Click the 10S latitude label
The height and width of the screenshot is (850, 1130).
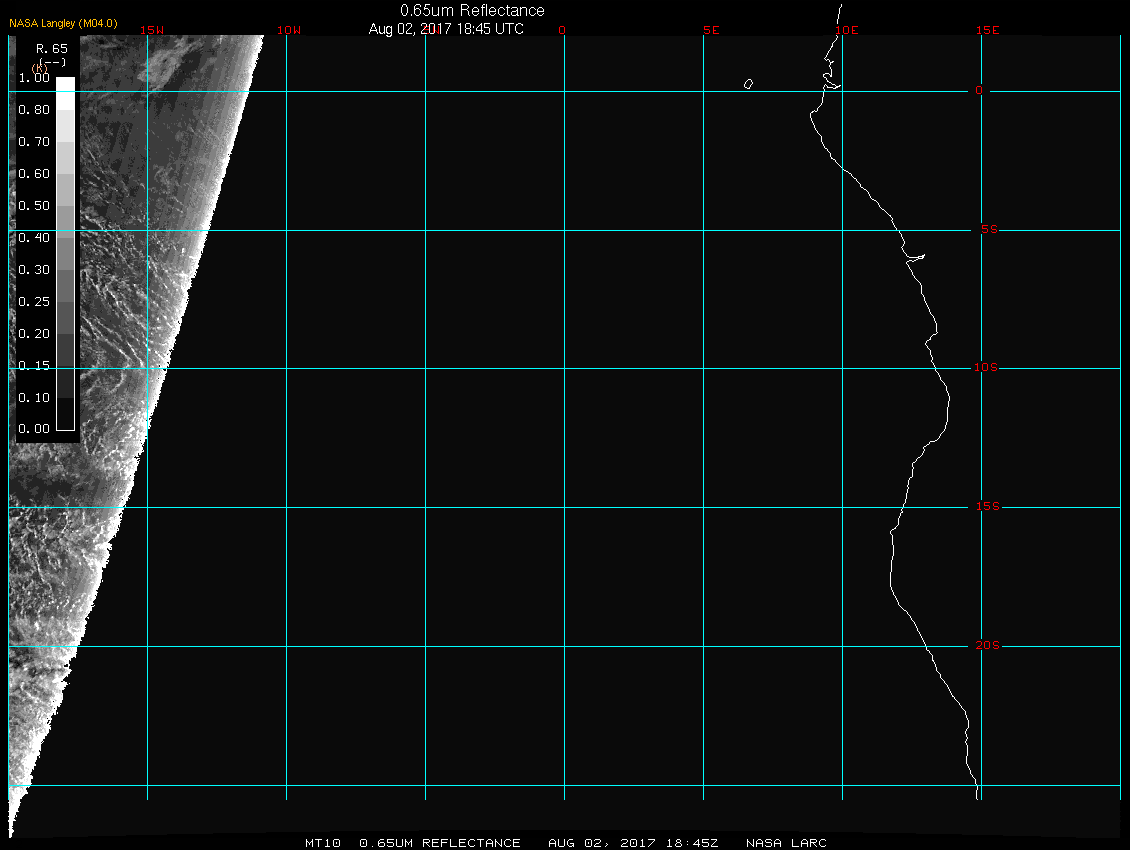click(x=986, y=368)
